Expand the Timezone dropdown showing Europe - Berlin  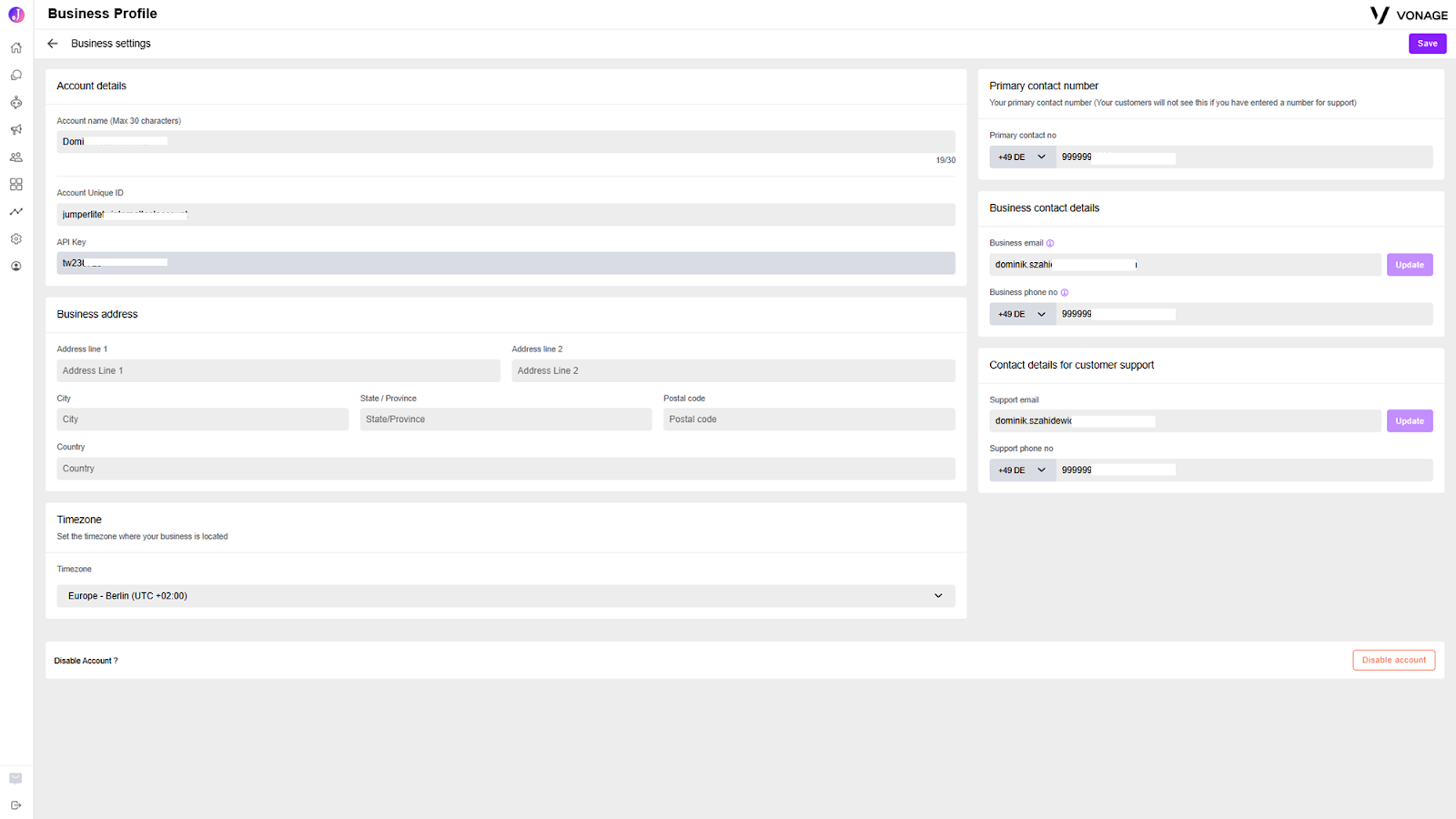click(506, 596)
